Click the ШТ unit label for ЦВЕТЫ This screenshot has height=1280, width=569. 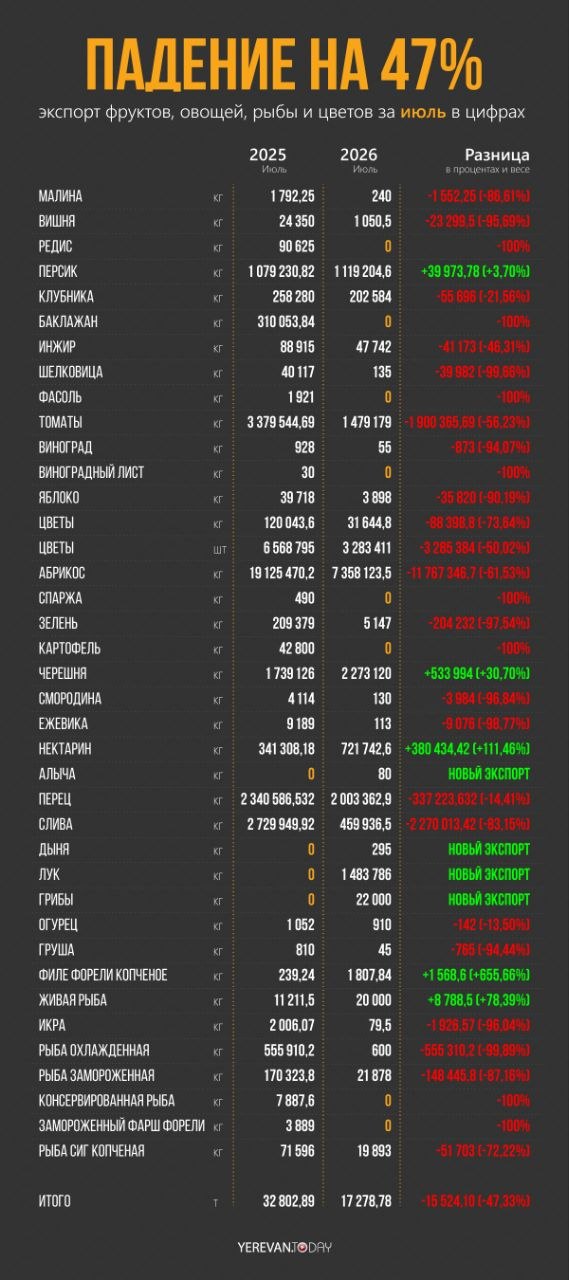[218, 549]
